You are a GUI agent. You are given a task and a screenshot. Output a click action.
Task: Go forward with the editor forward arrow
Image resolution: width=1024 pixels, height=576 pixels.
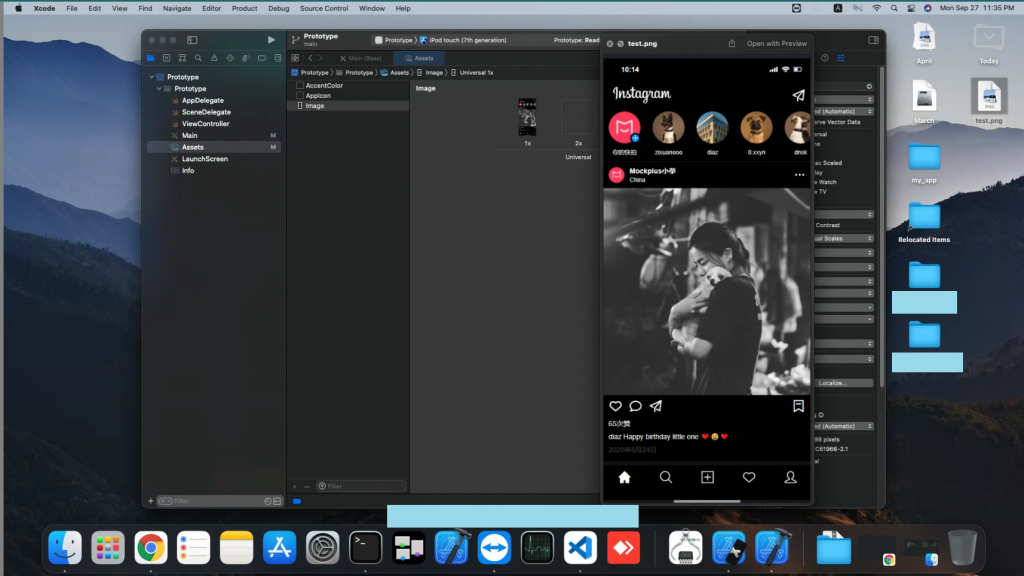pyautogui.click(x=321, y=58)
